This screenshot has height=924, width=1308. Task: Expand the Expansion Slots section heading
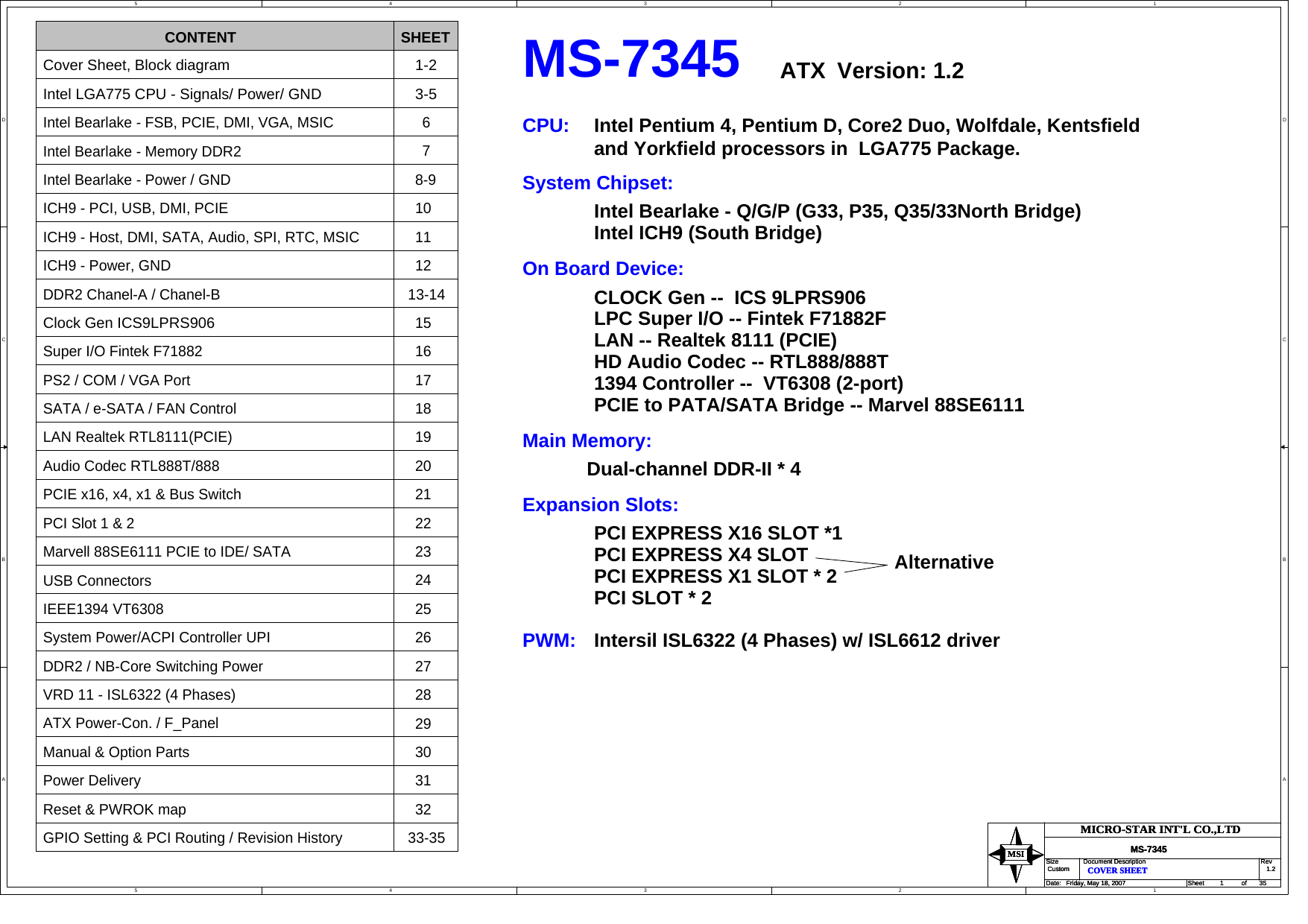click(x=601, y=504)
